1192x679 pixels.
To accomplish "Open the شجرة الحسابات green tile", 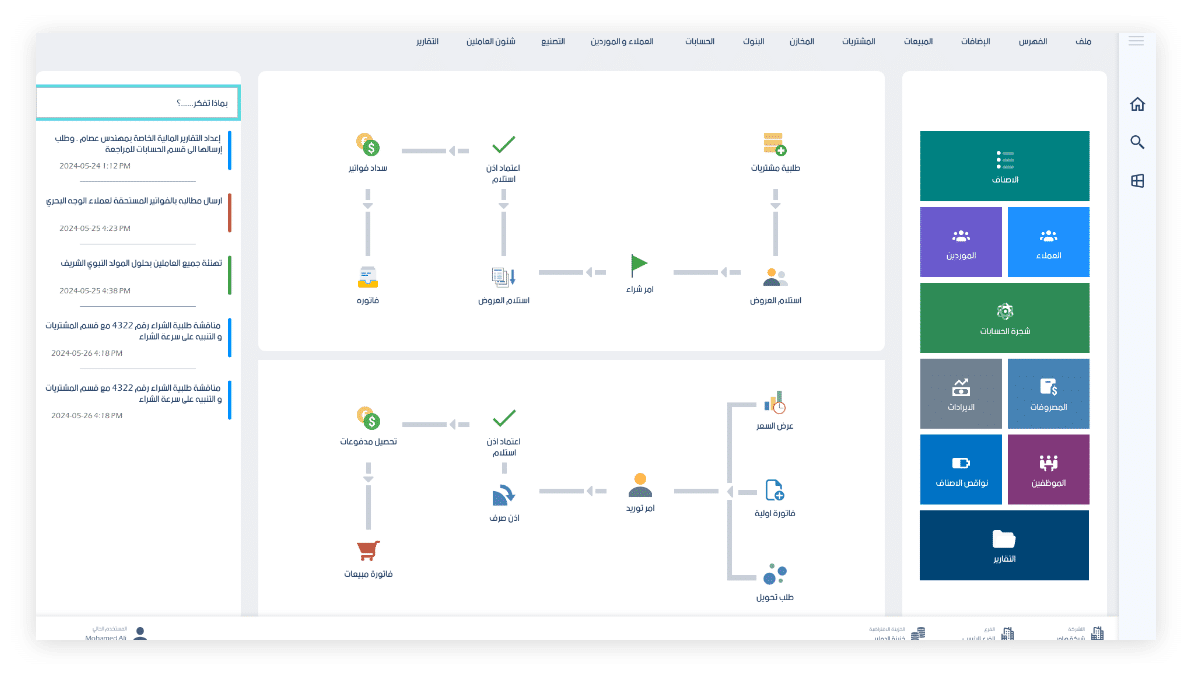I will click(x=1004, y=318).
